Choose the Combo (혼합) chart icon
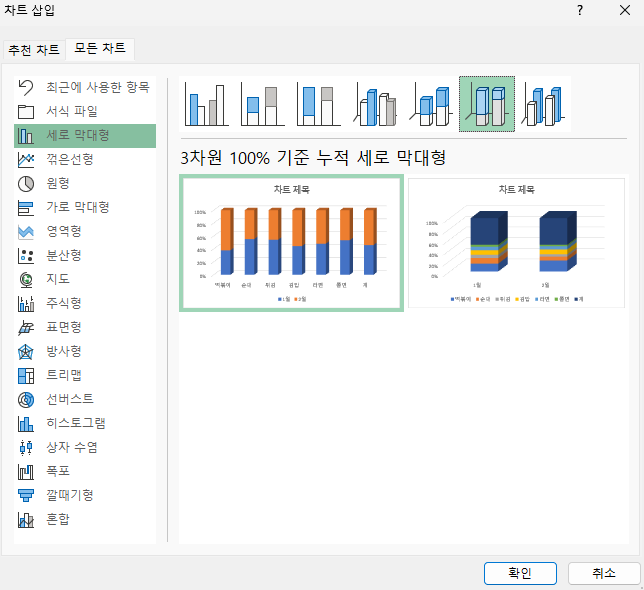Screen dimensions: 644x590 (x=26, y=520)
